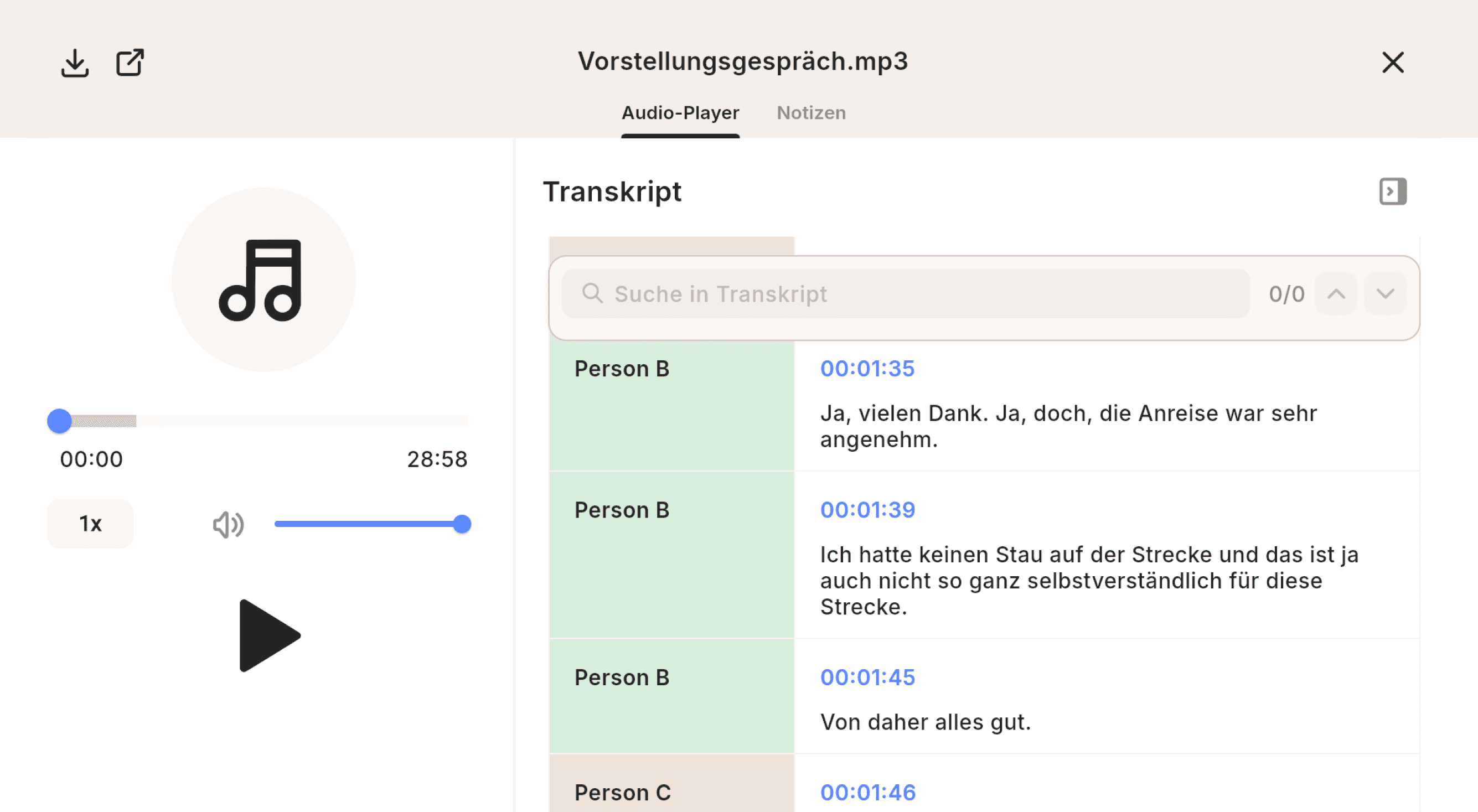The width and height of the screenshot is (1478, 812).
Task: Select the Audio-Player tab
Action: (x=680, y=113)
